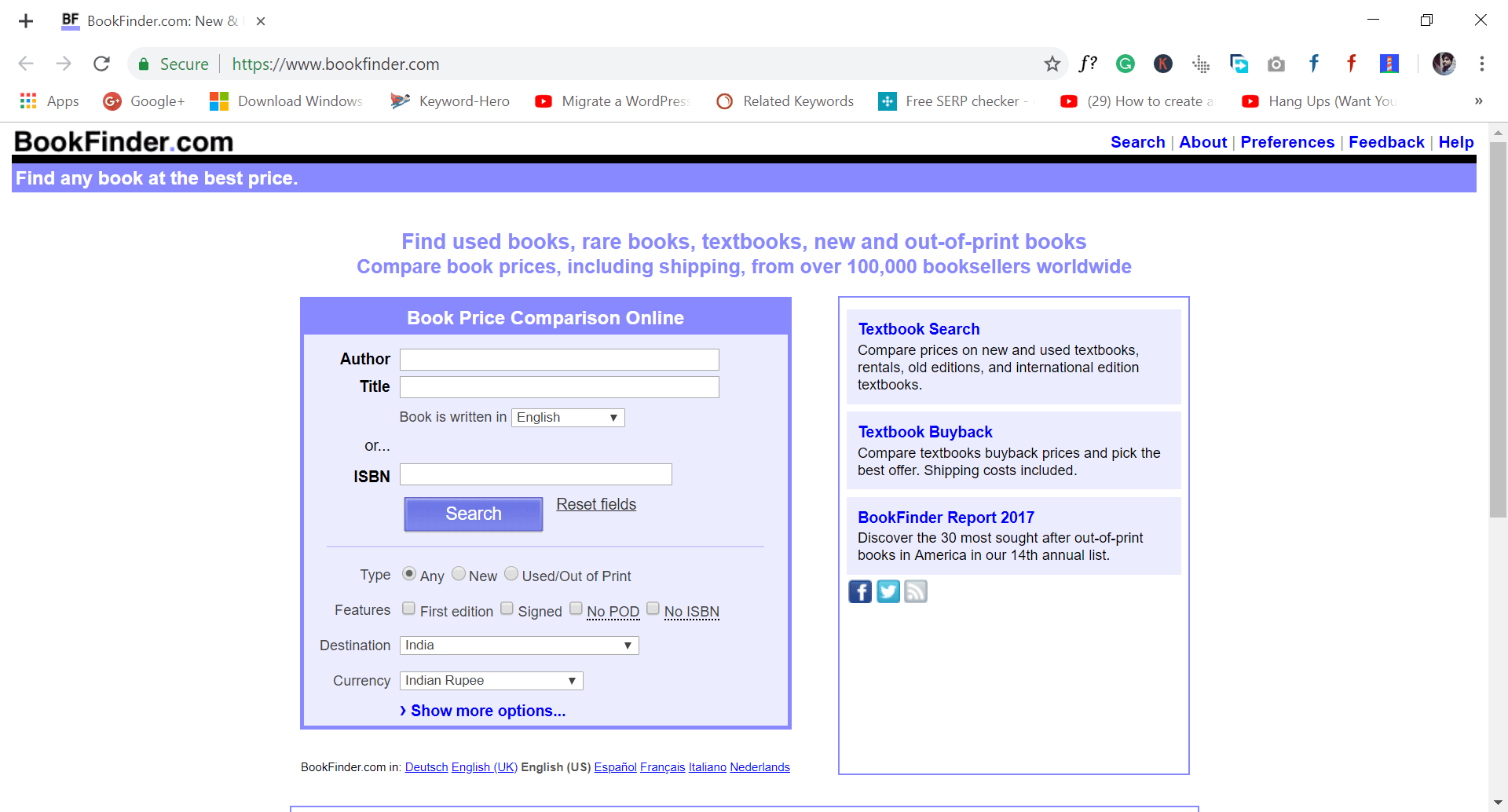Click the BookFinder.com logo
Screen dimensions: 1508x812
pos(124,141)
